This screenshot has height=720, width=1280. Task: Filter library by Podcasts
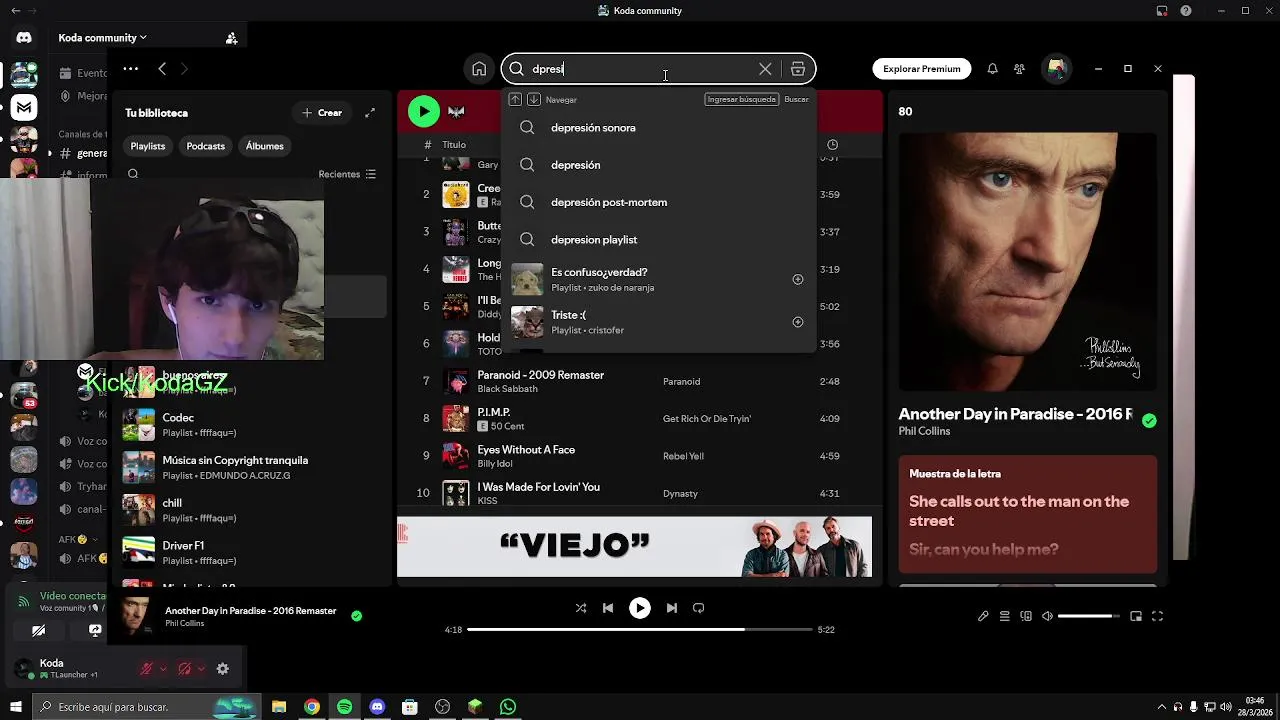coord(205,146)
